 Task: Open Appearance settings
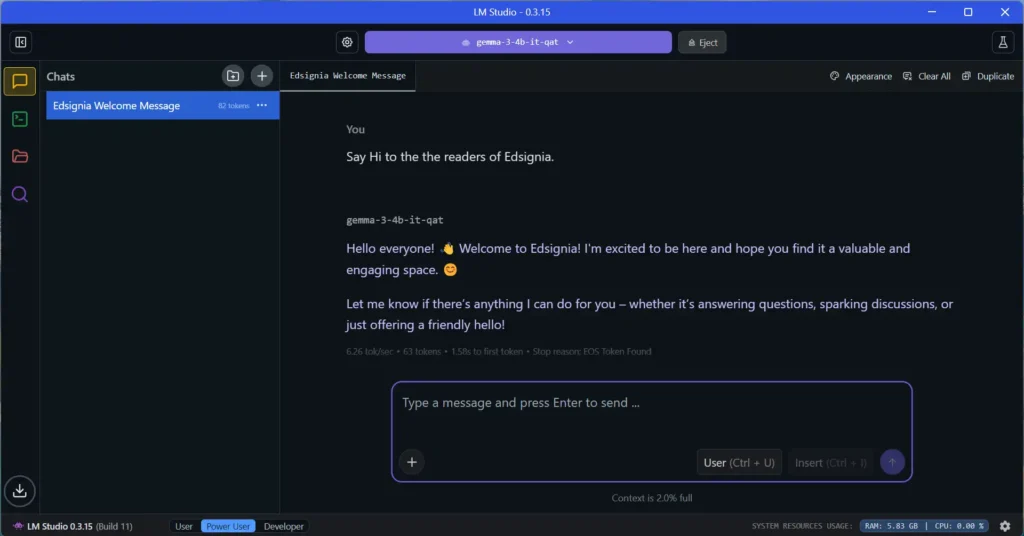861,76
